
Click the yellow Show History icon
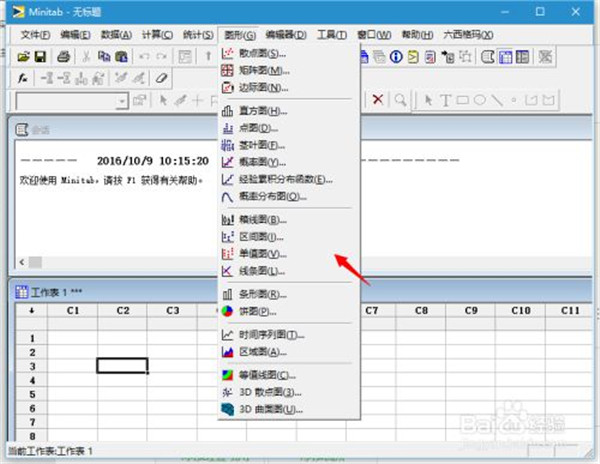click(x=413, y=57)
